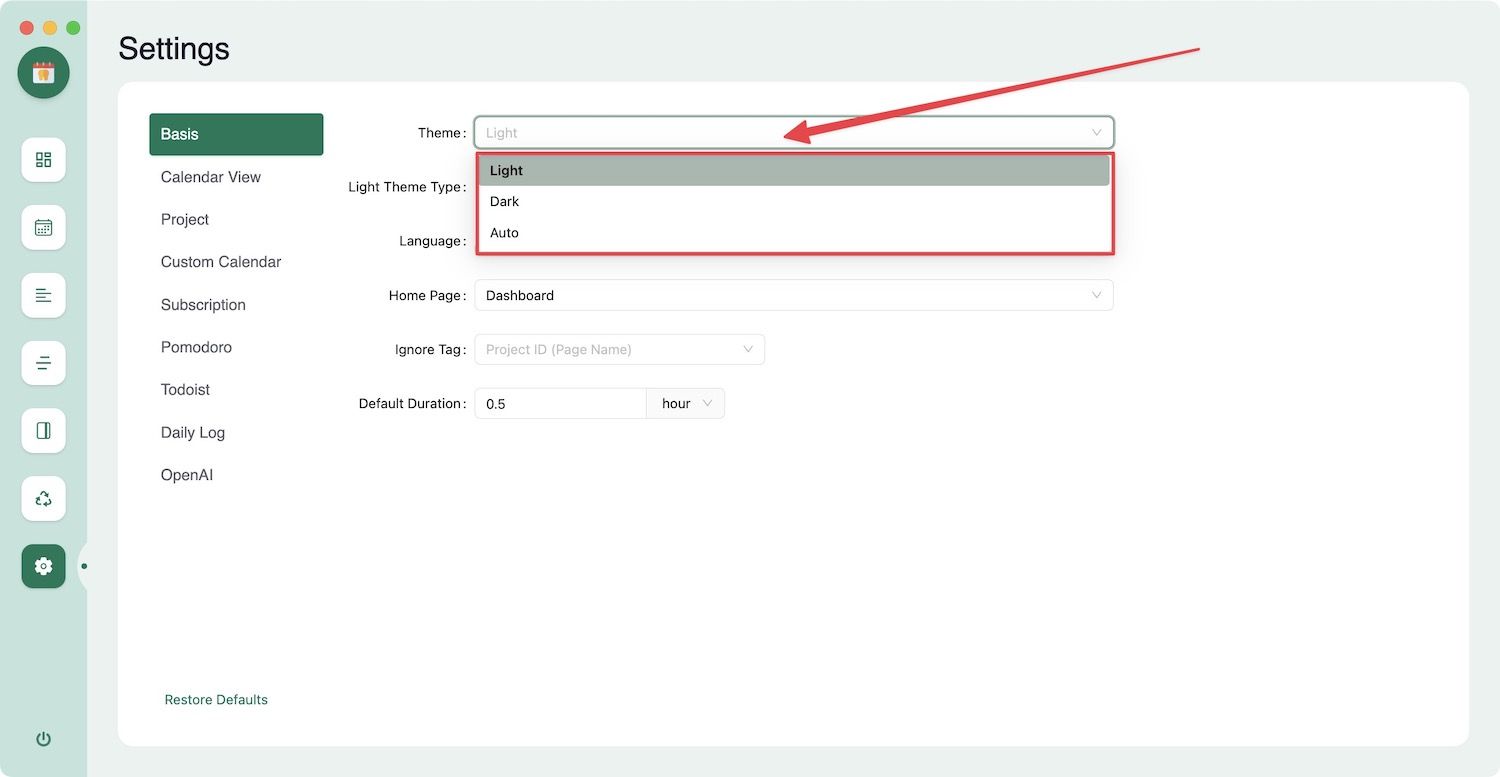Pick the Auto theme option
Viewport: 1500px width, 777px height.
[793, 233]
